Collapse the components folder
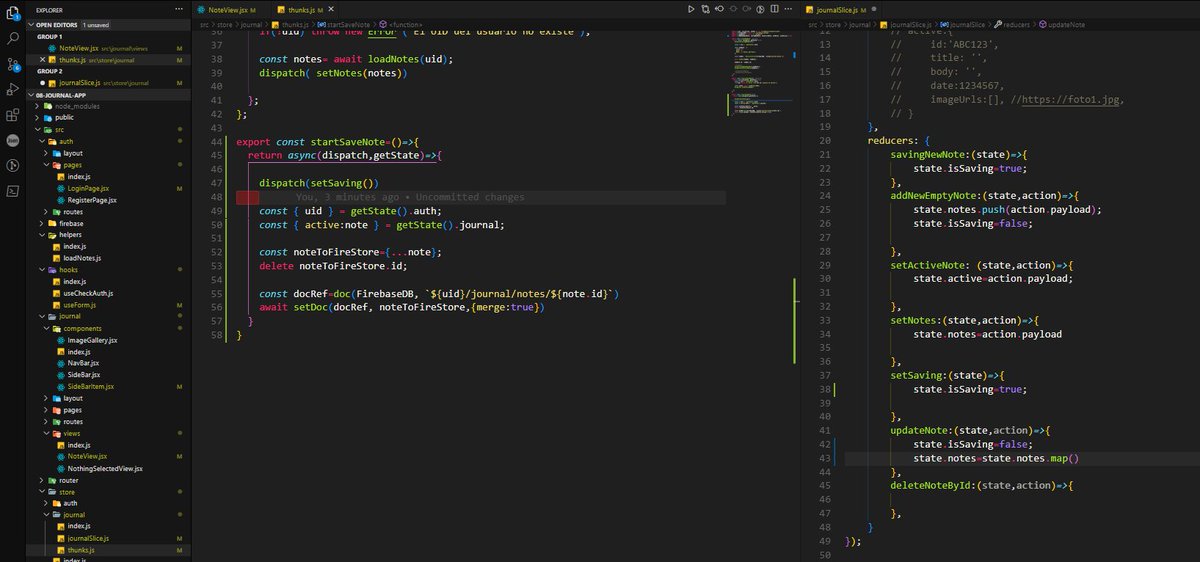 [83, 328]
